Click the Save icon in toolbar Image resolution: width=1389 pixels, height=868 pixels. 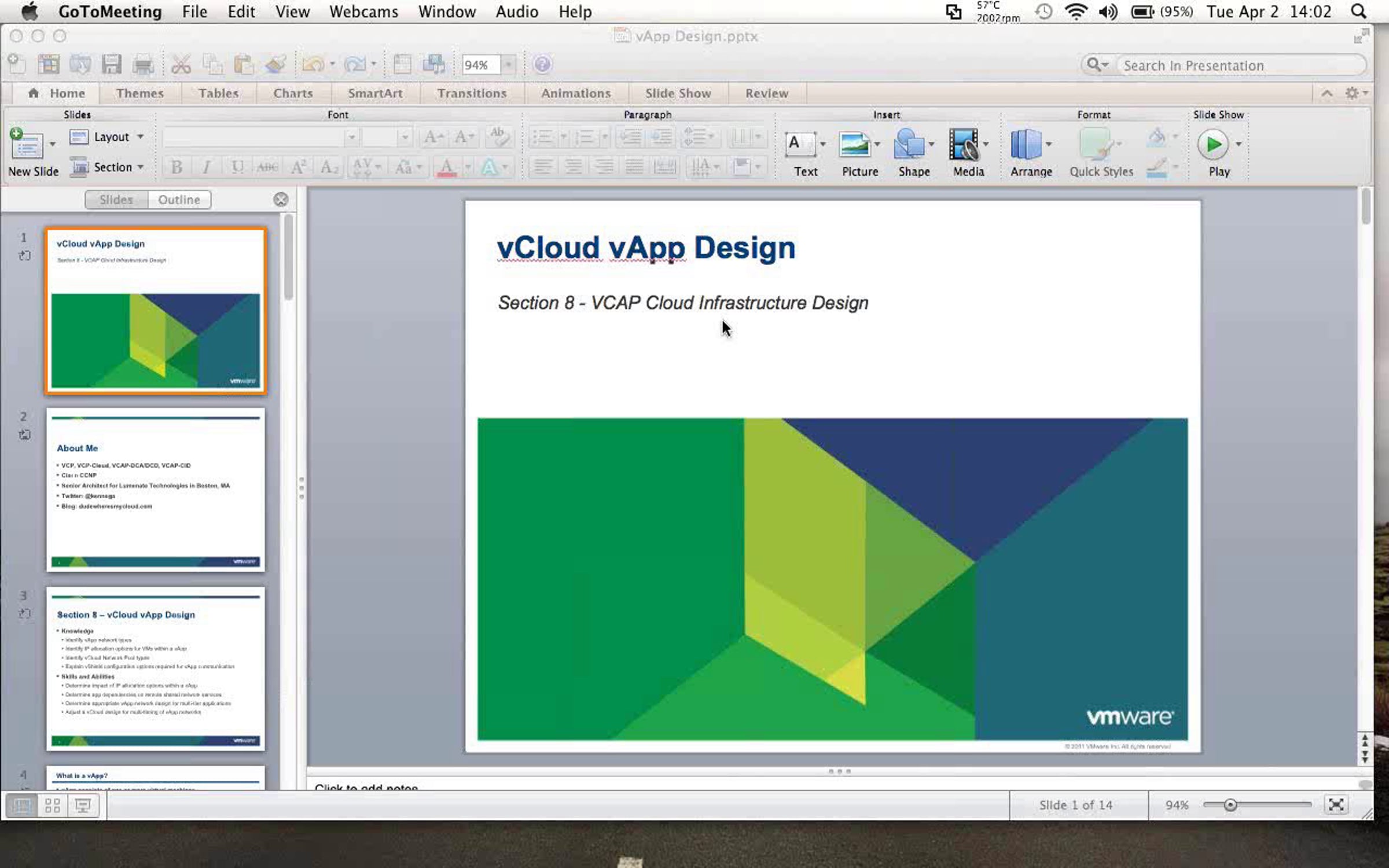coord(112,64)
